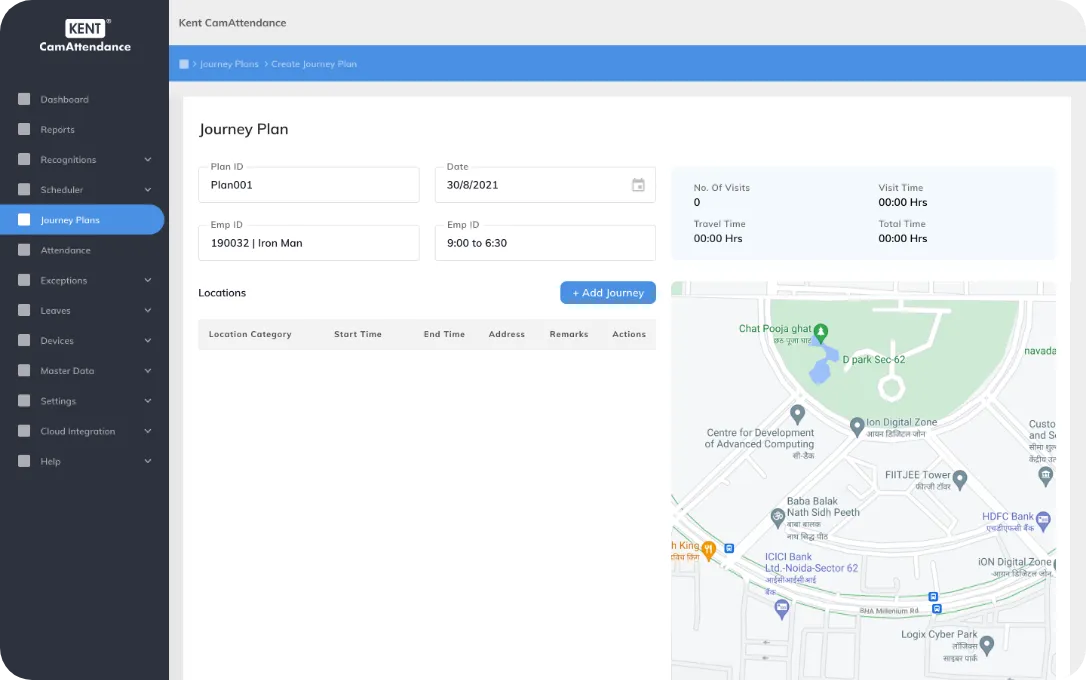Screen dimensions: 1086x680
Task: Click the Devices sidebar icon
Action: 24,340
